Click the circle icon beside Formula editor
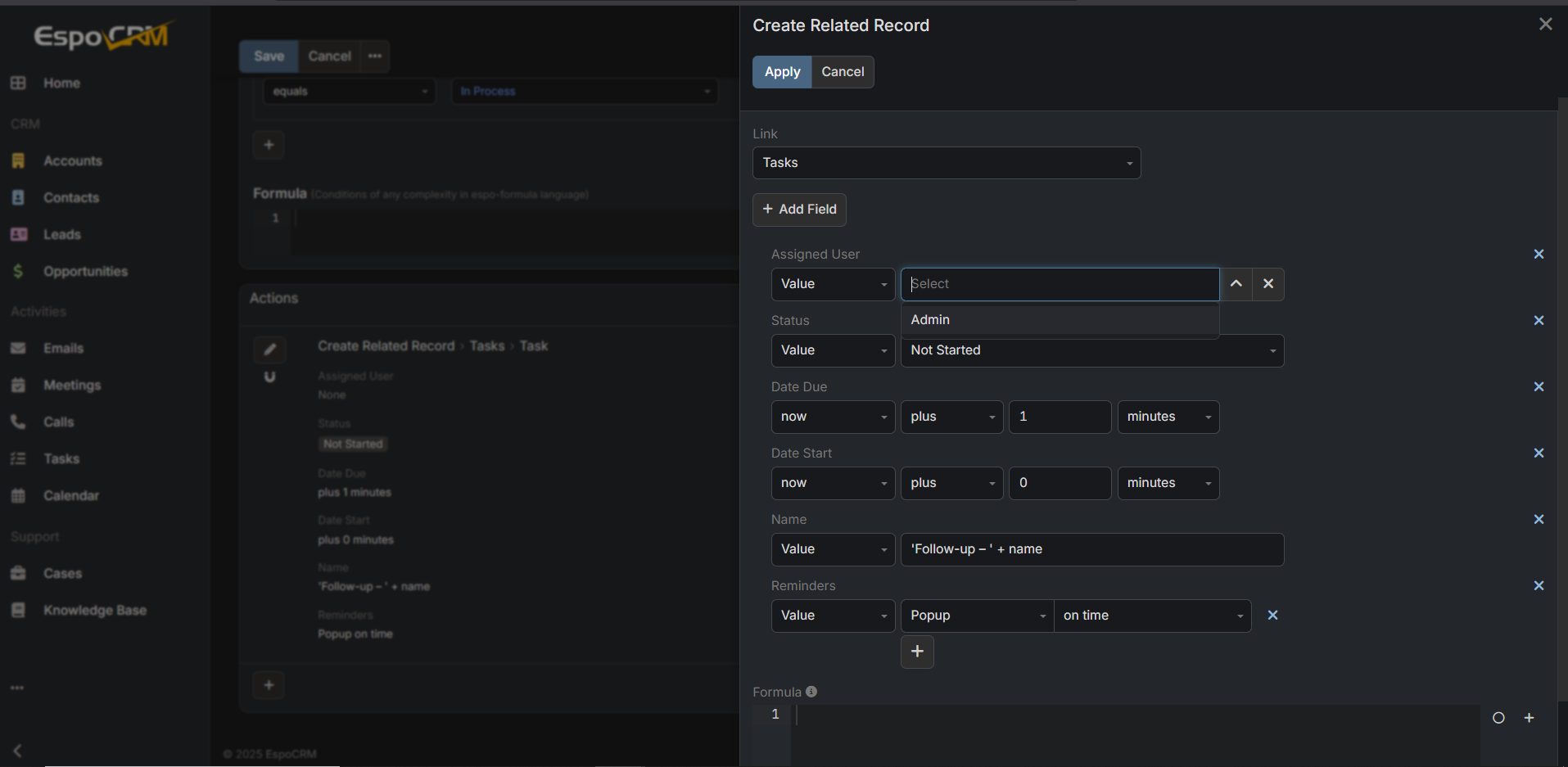Screen dimensions: 1568x767 (x=1498, y=719)
